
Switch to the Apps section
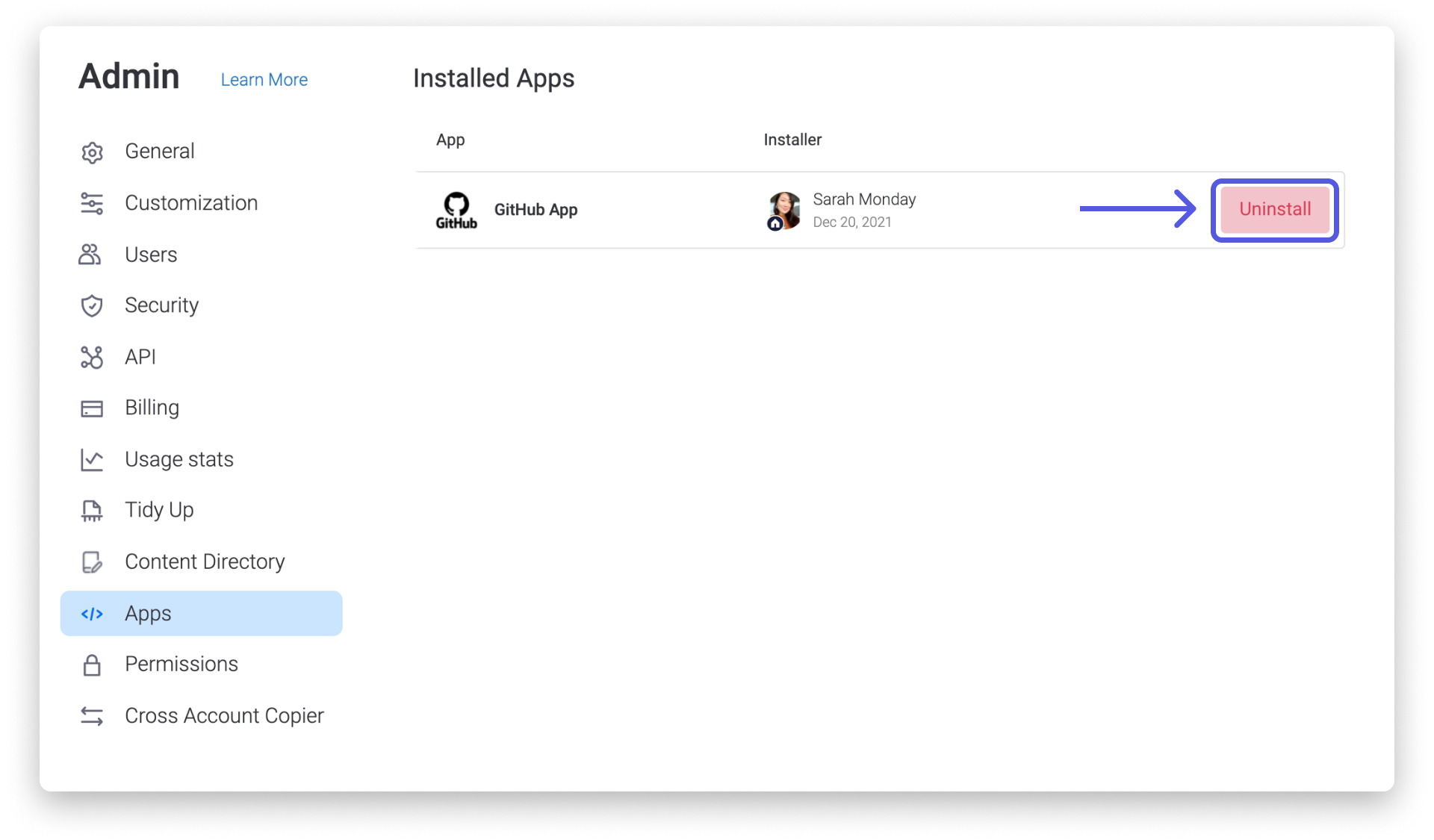(x=147, y=614)
